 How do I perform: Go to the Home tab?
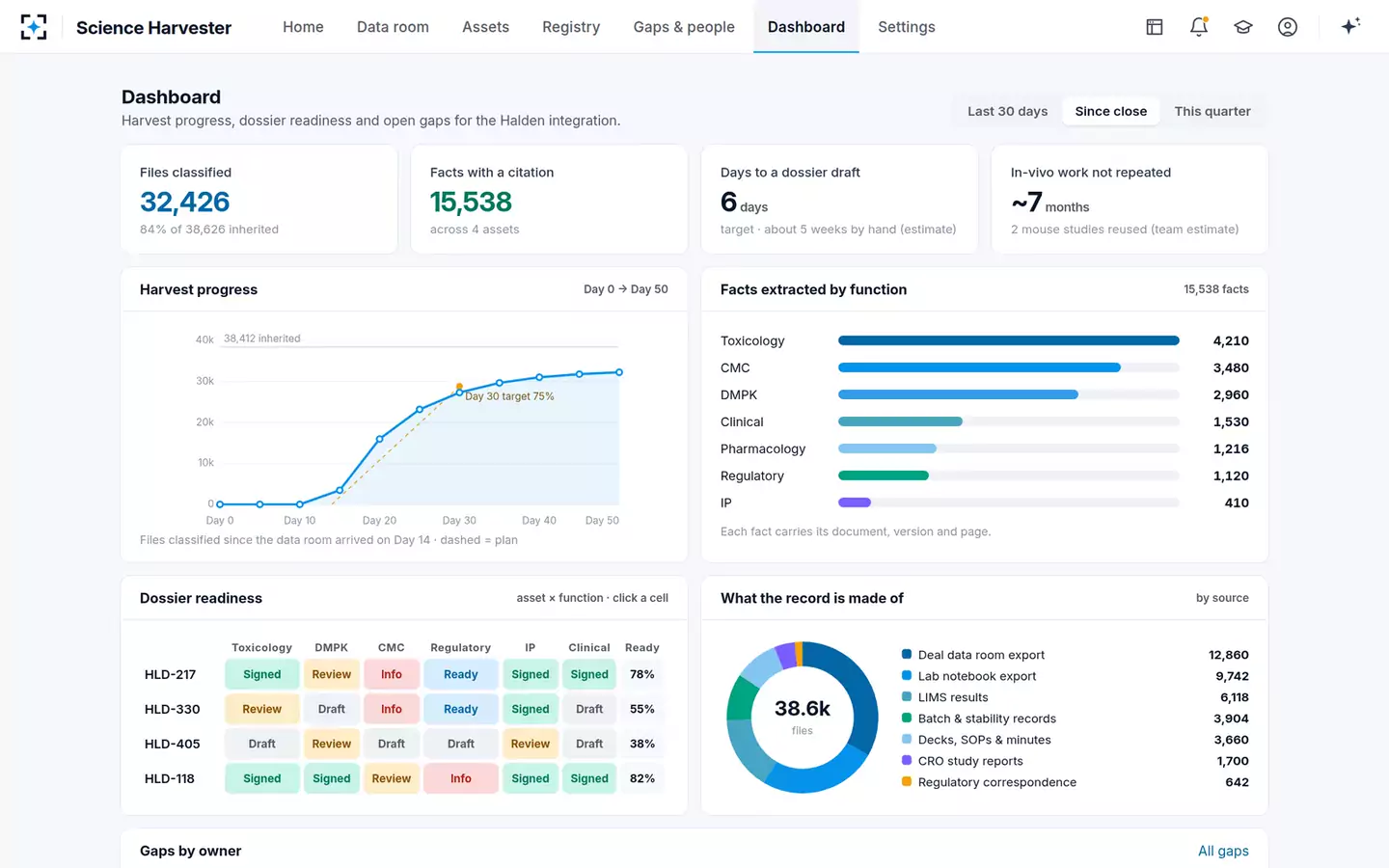tap(303, 27)
